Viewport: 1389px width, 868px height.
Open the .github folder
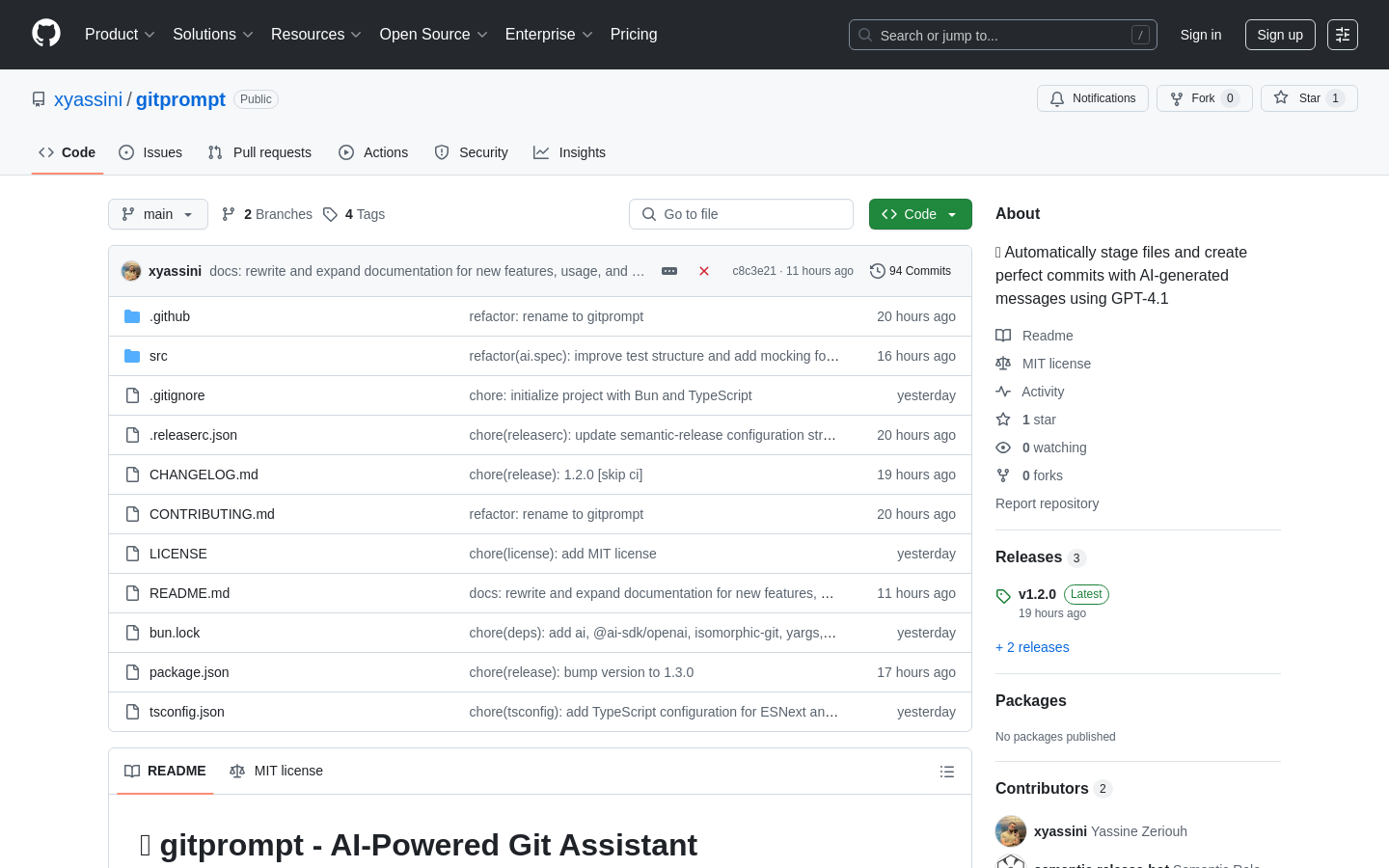click(170, 316)
